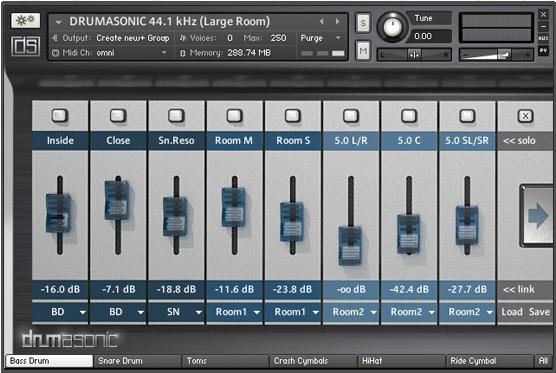Click the snowflake options icon at top left
Viewport: 556px width, 373px height.
pyautogui.click(x=25, y=21)
